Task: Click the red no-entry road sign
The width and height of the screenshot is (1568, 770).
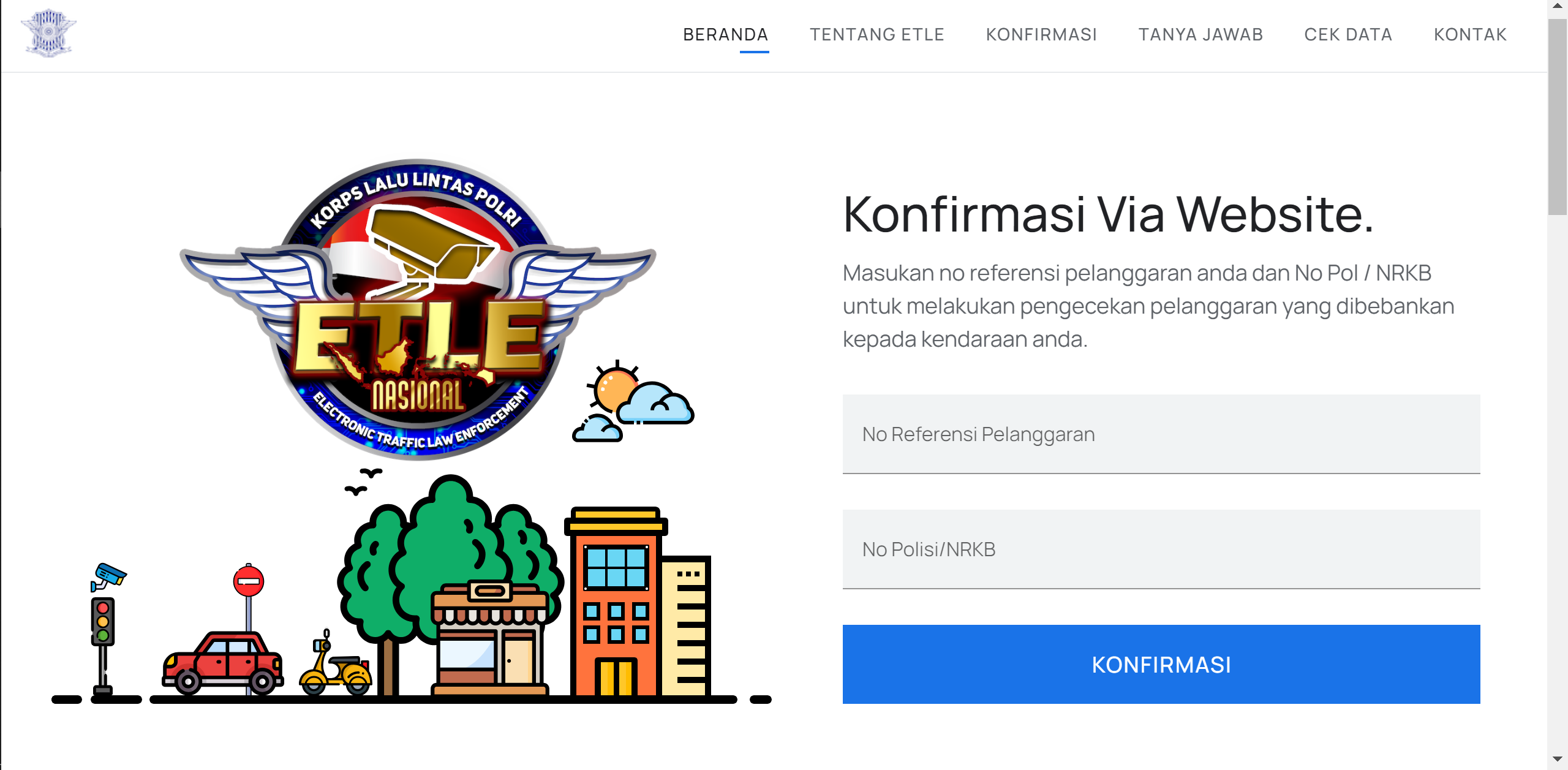Action: 249,581
